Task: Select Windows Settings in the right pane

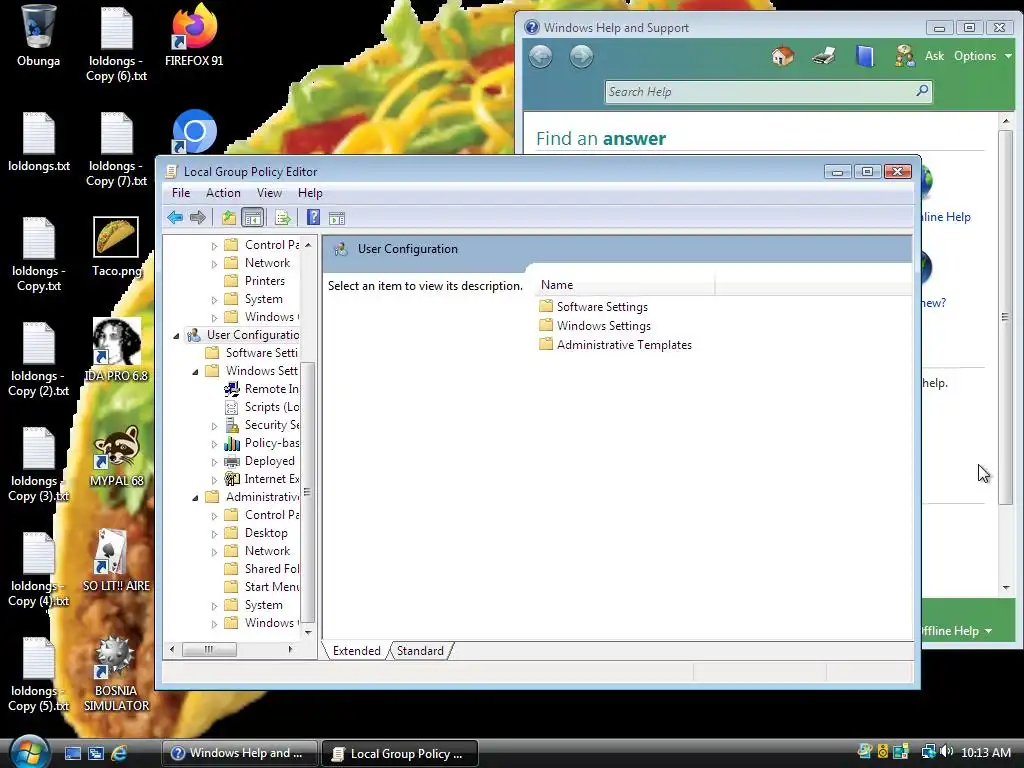Action: (595, 325)
